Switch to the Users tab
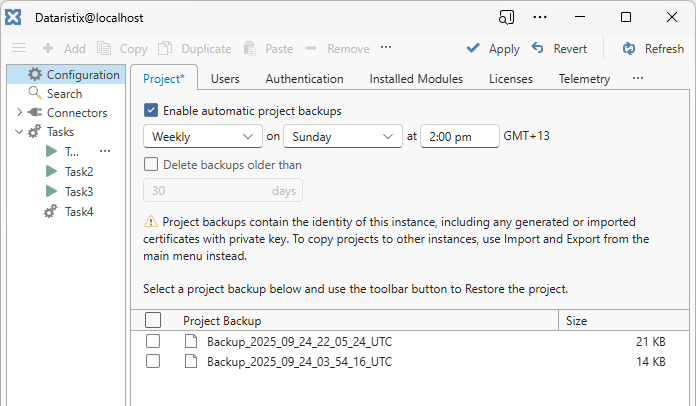Viewport: 696px width, 406px height. (x=225, y=79)
